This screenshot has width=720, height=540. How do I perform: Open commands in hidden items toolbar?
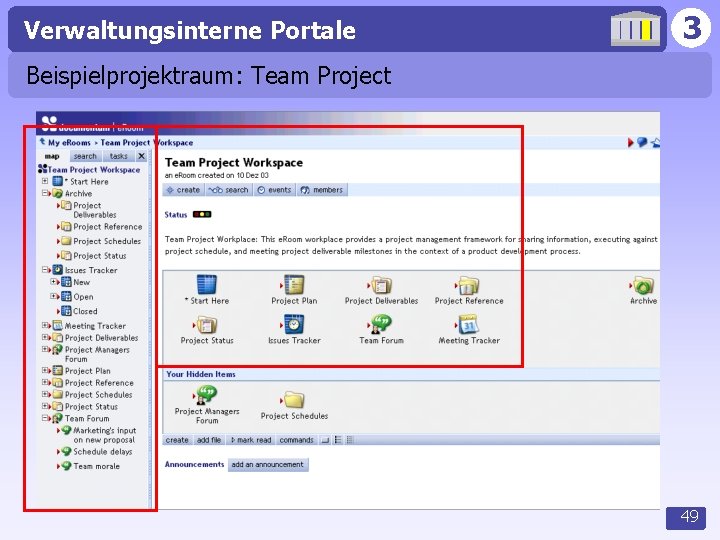coord(296,440)
